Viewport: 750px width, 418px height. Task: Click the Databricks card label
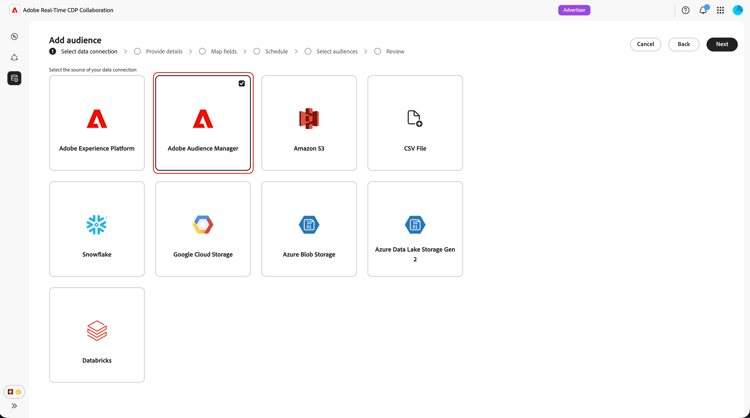97,360
